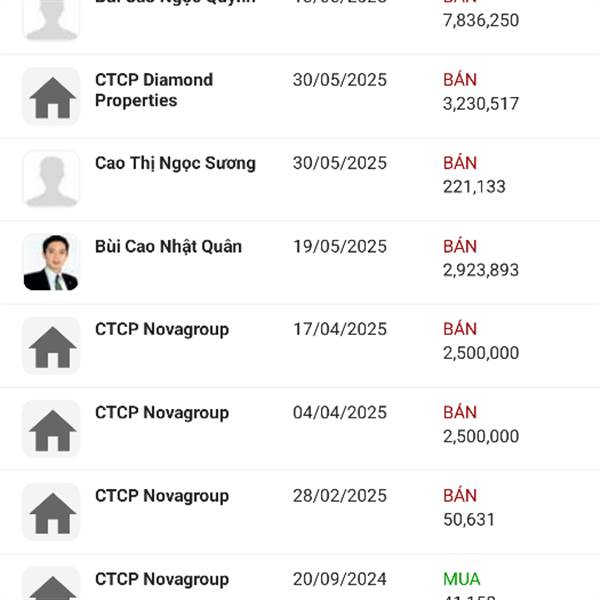The width and height of the screenshot is (600, 600).
Task: Click the house icon for Novagroup's 20/09/2024 transaction
Action: pos(51,586)
